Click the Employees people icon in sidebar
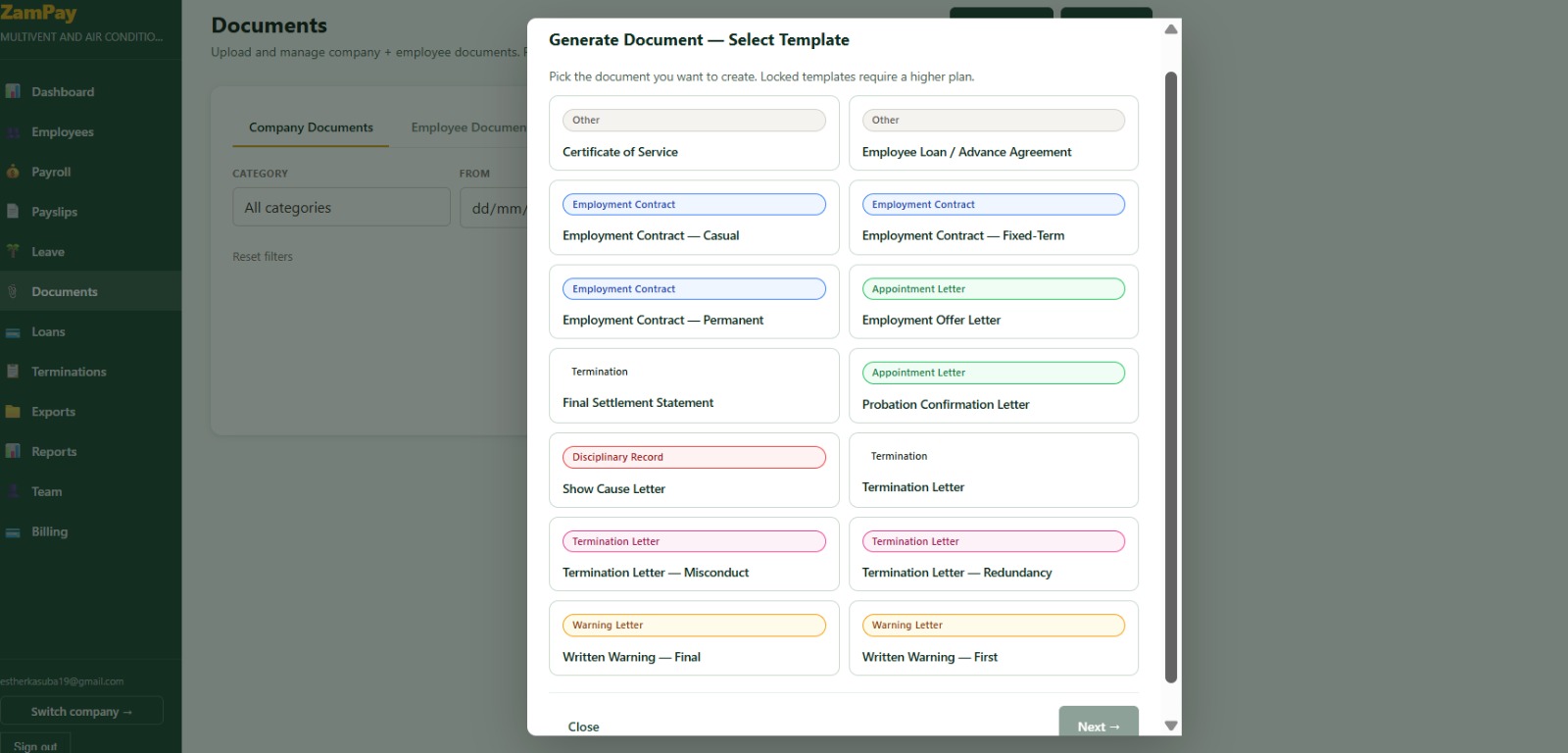The width and height of the screenshot is (1568, 753). (x=13, y=131)
